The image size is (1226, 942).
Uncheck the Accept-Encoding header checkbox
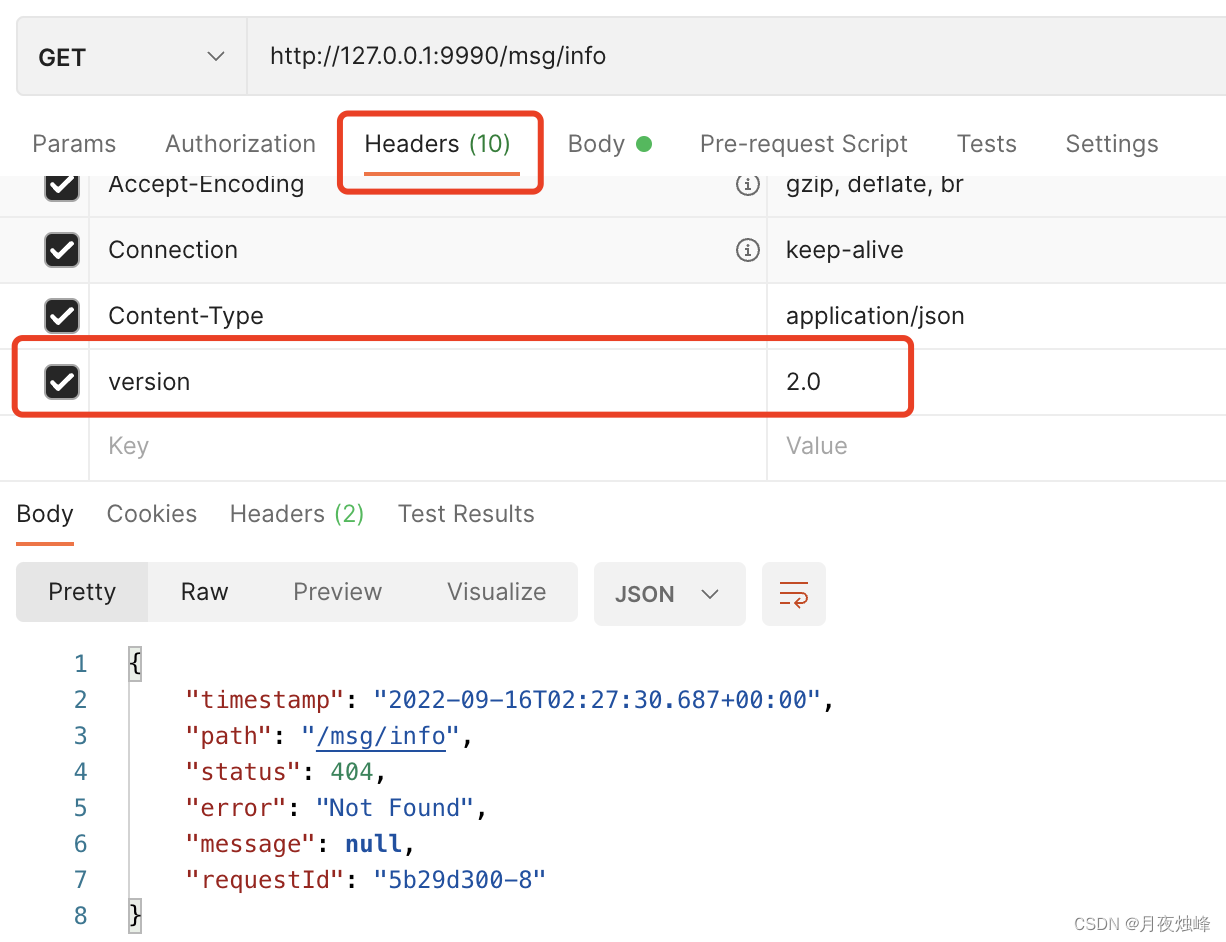pos(62,185)
